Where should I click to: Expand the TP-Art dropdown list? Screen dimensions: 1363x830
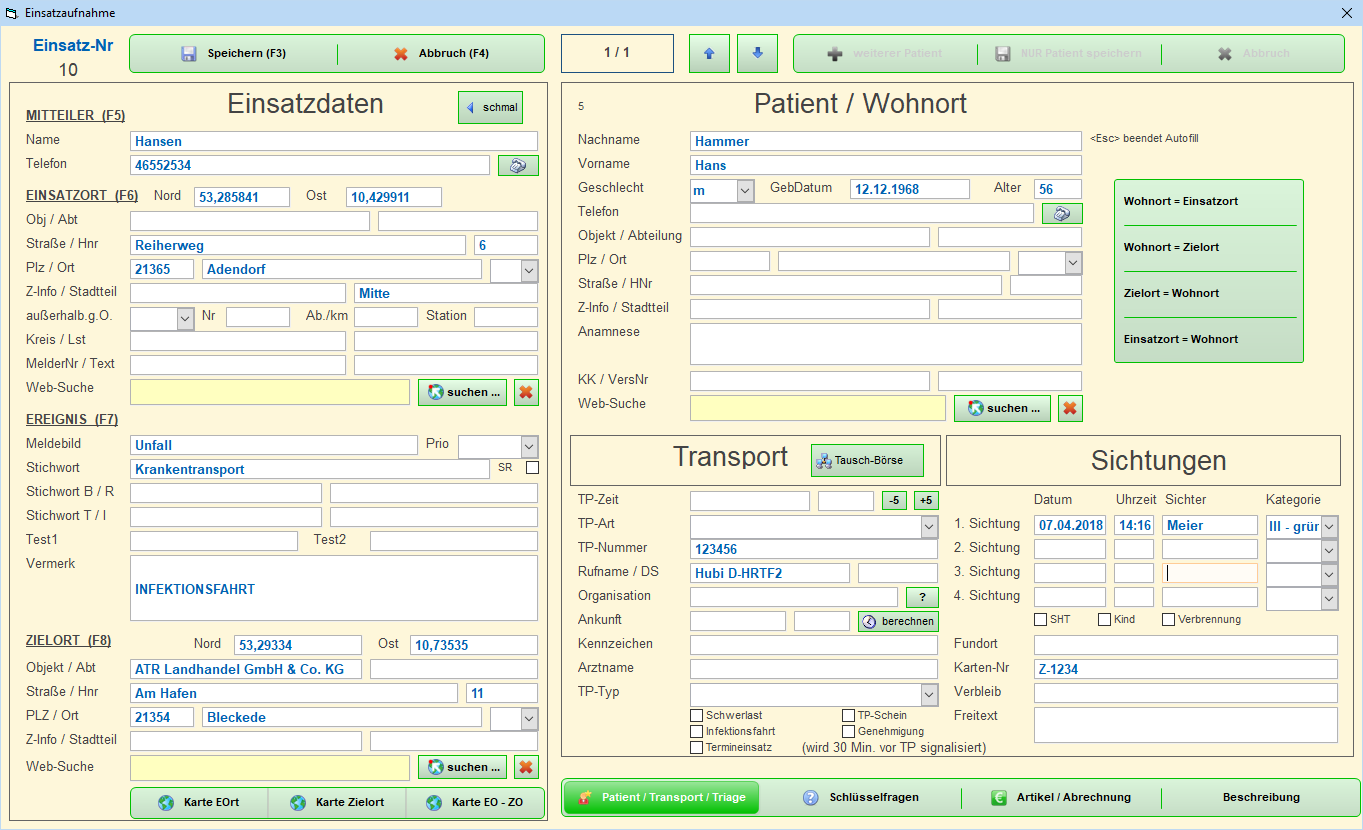[x=928, y=527]
